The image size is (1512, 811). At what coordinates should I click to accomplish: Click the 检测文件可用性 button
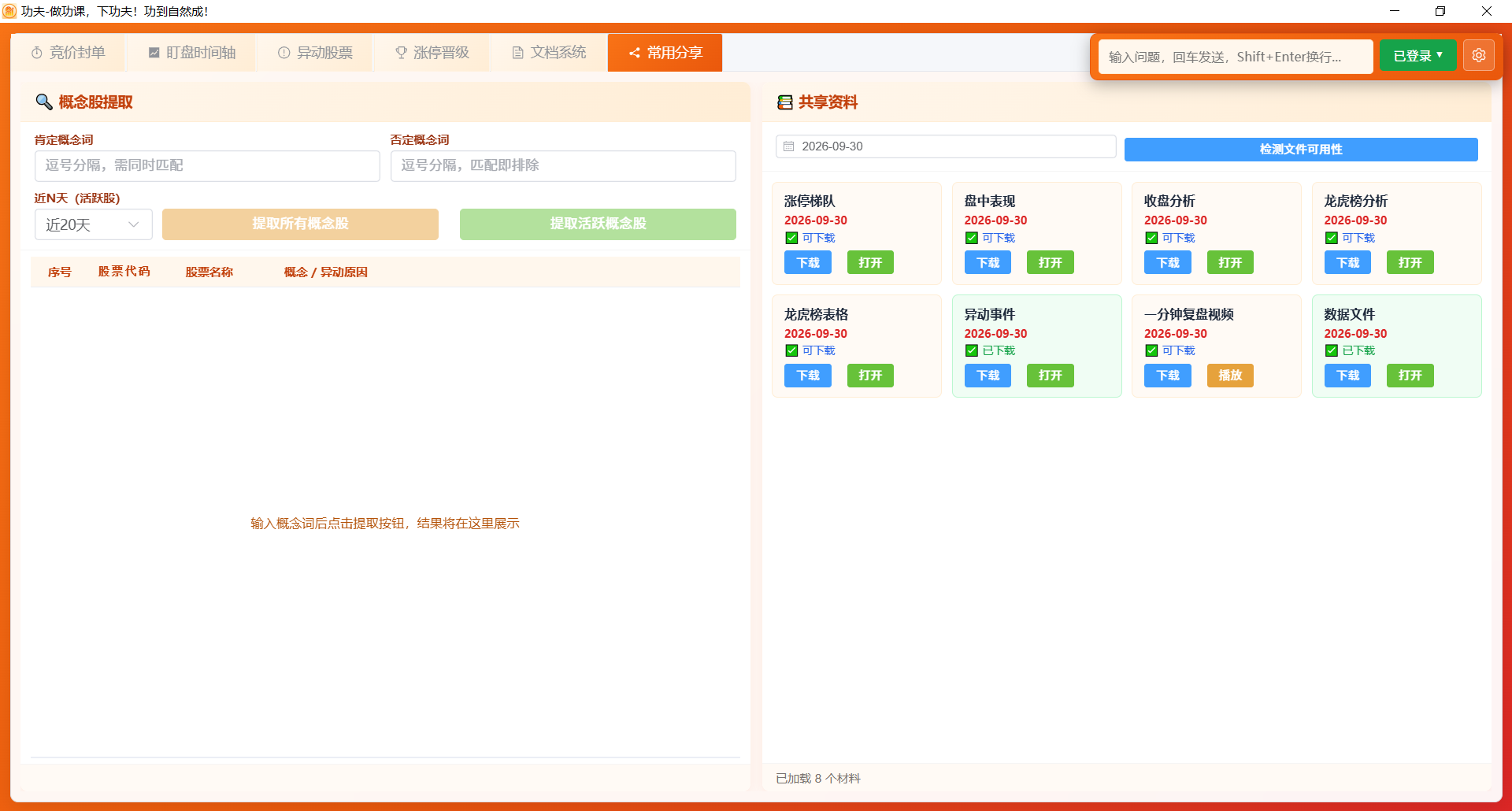tap(1301, 150)
